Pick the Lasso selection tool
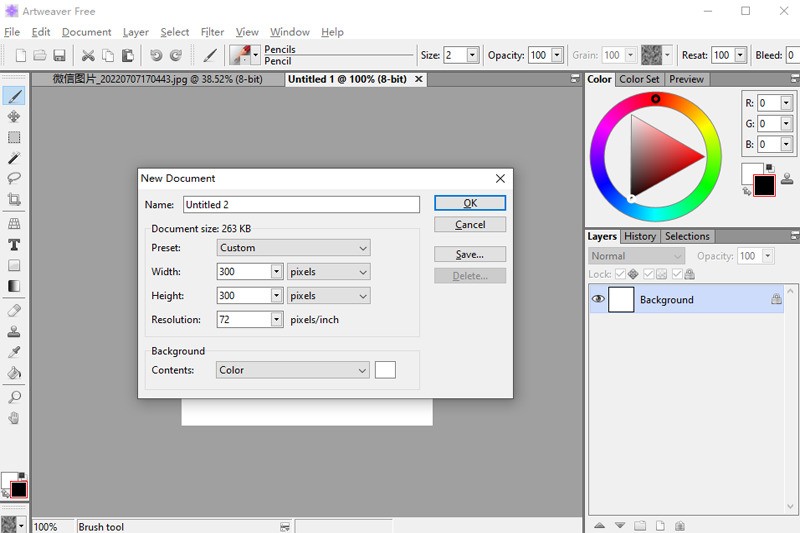 [x=14, y=178]
